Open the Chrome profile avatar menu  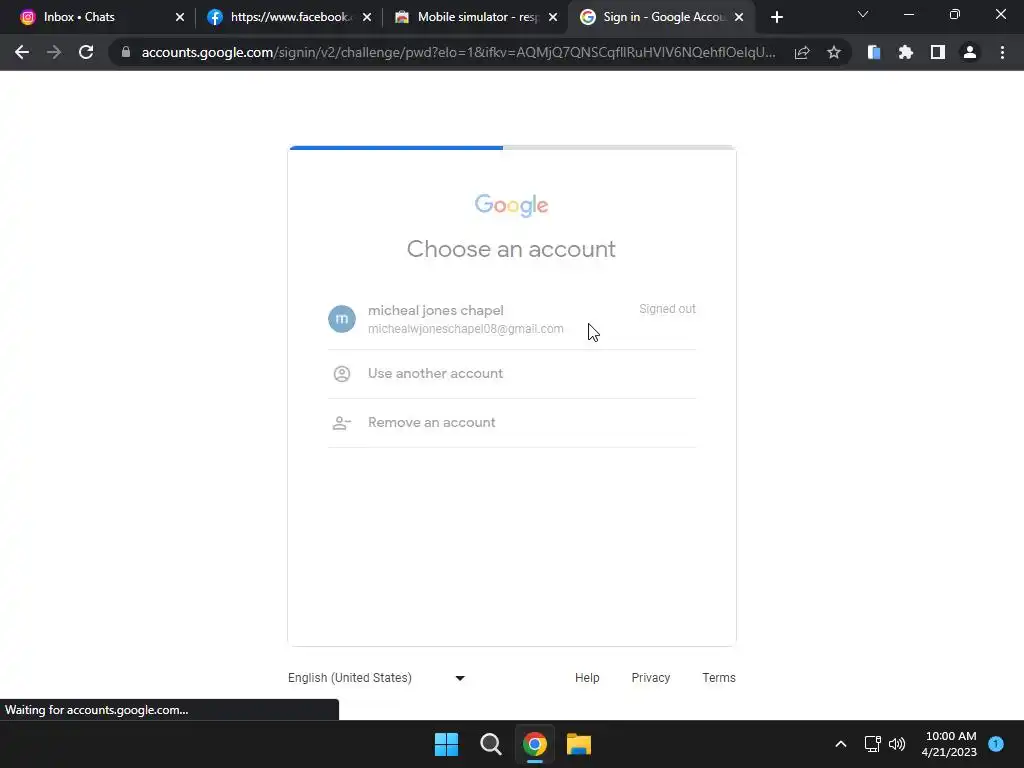pyautogui.click(x=970, y=52)
